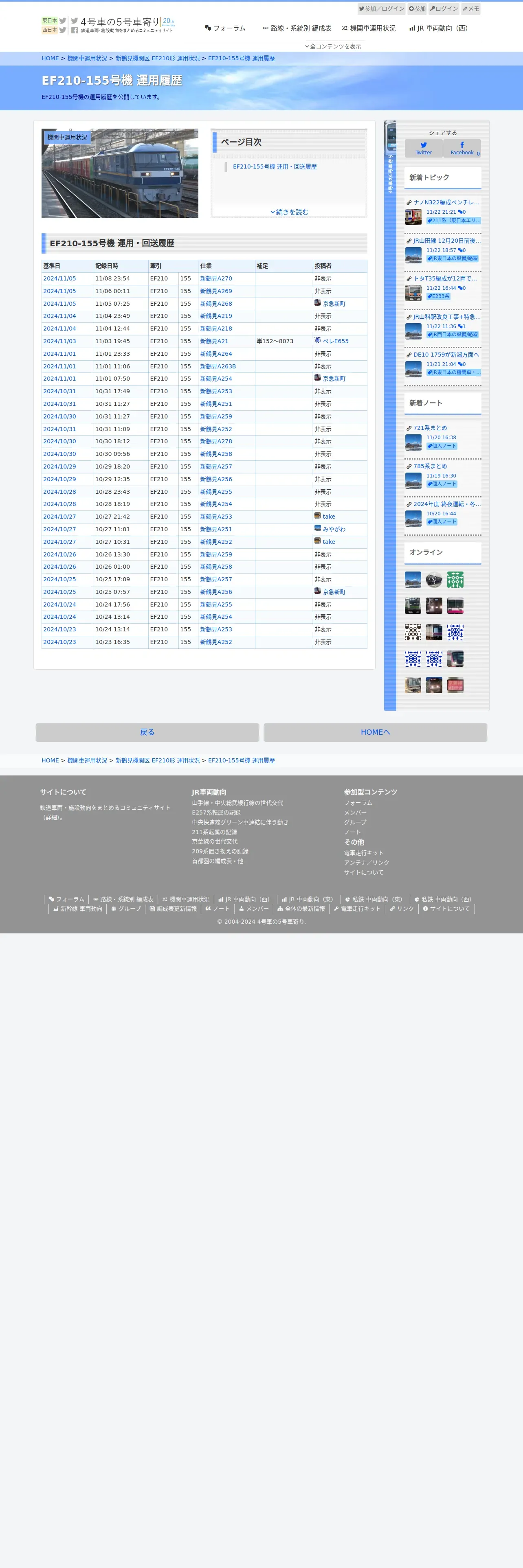Jump to EF210-155号機 運用・回送履歴 in the contents

coord(275,167)
